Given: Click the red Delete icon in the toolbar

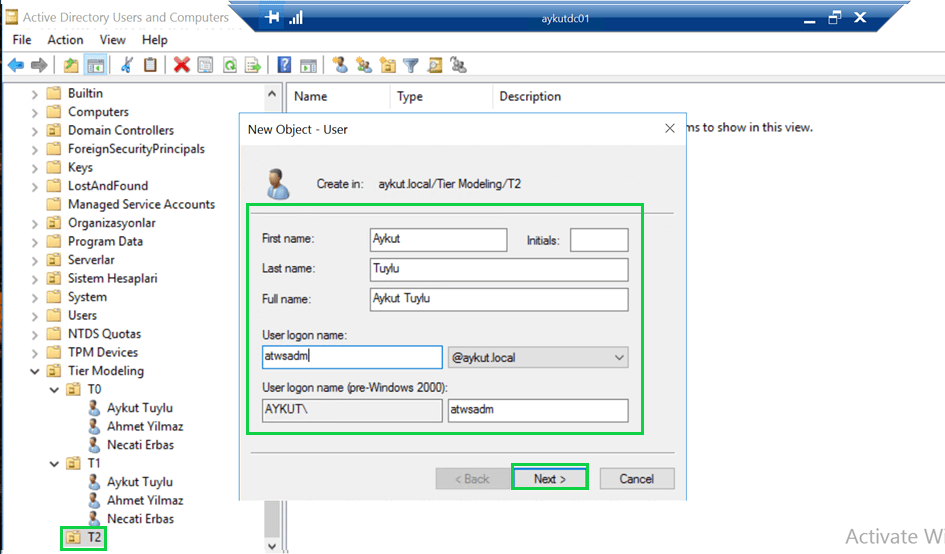Looking at the screenshot, I should (181, 65).
